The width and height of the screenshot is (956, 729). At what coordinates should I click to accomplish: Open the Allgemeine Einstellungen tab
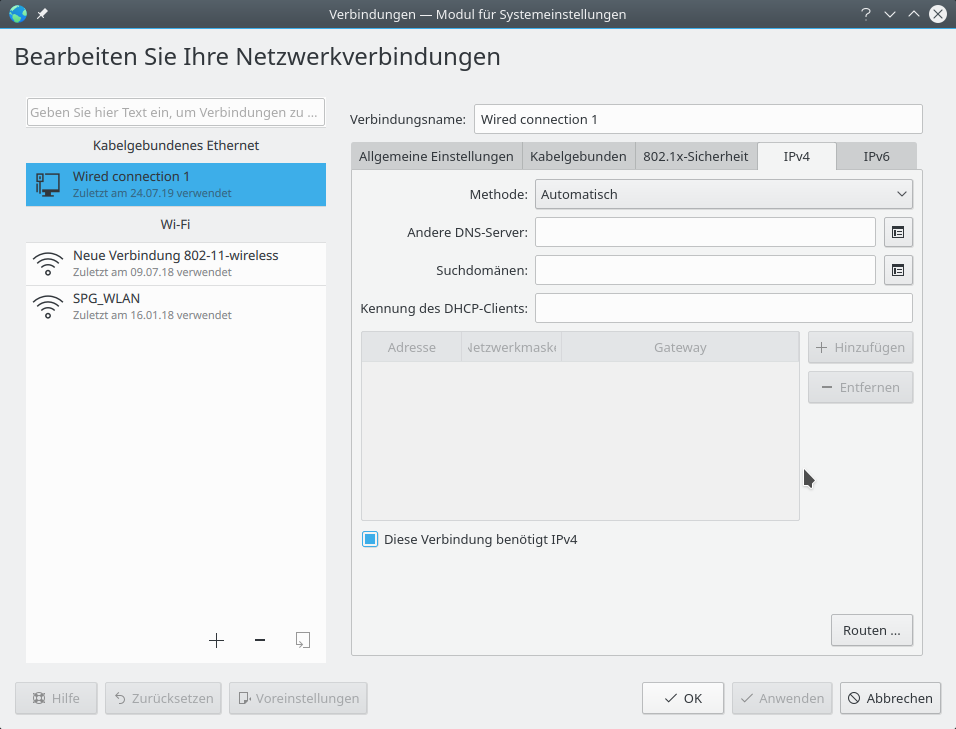[436, 156]
